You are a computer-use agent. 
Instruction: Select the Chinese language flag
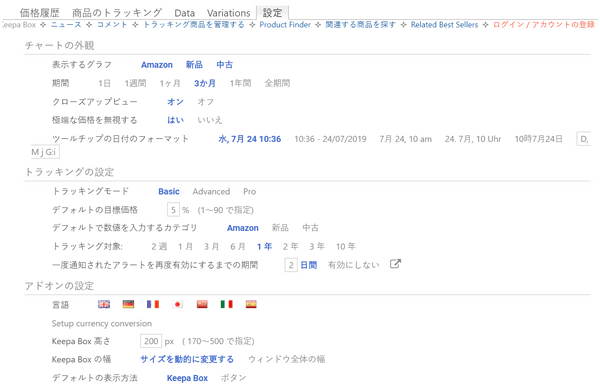[202, 304]
